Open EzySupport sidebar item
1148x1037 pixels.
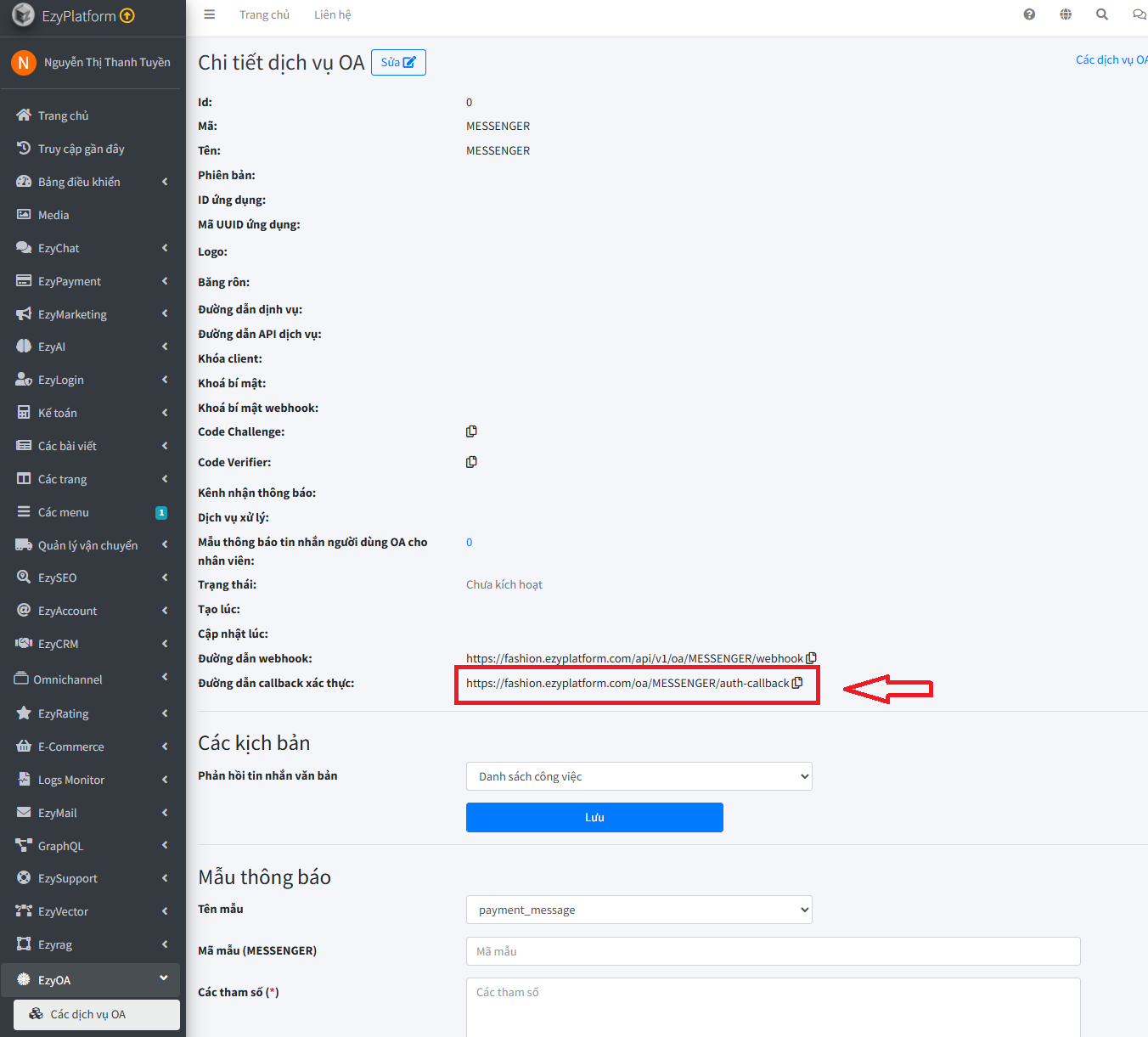coord(91,878)
